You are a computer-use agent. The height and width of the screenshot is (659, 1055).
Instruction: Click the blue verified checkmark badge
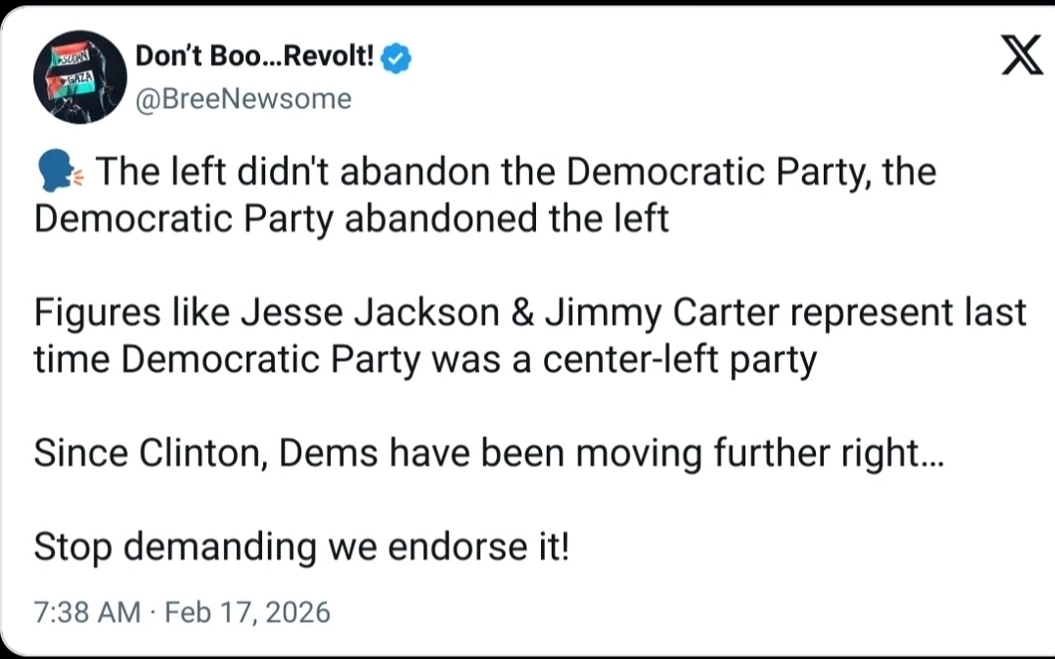click(397, 59)
